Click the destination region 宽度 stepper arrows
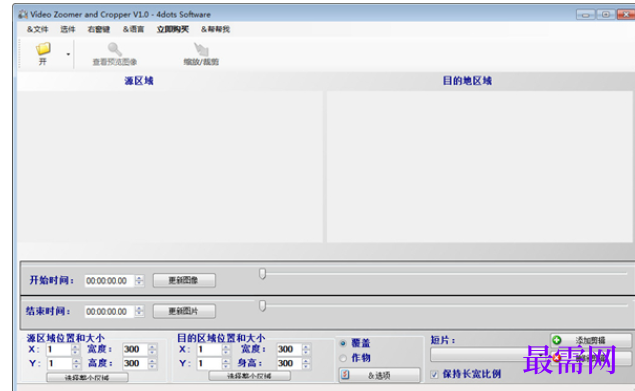 [x=306, y=349]
